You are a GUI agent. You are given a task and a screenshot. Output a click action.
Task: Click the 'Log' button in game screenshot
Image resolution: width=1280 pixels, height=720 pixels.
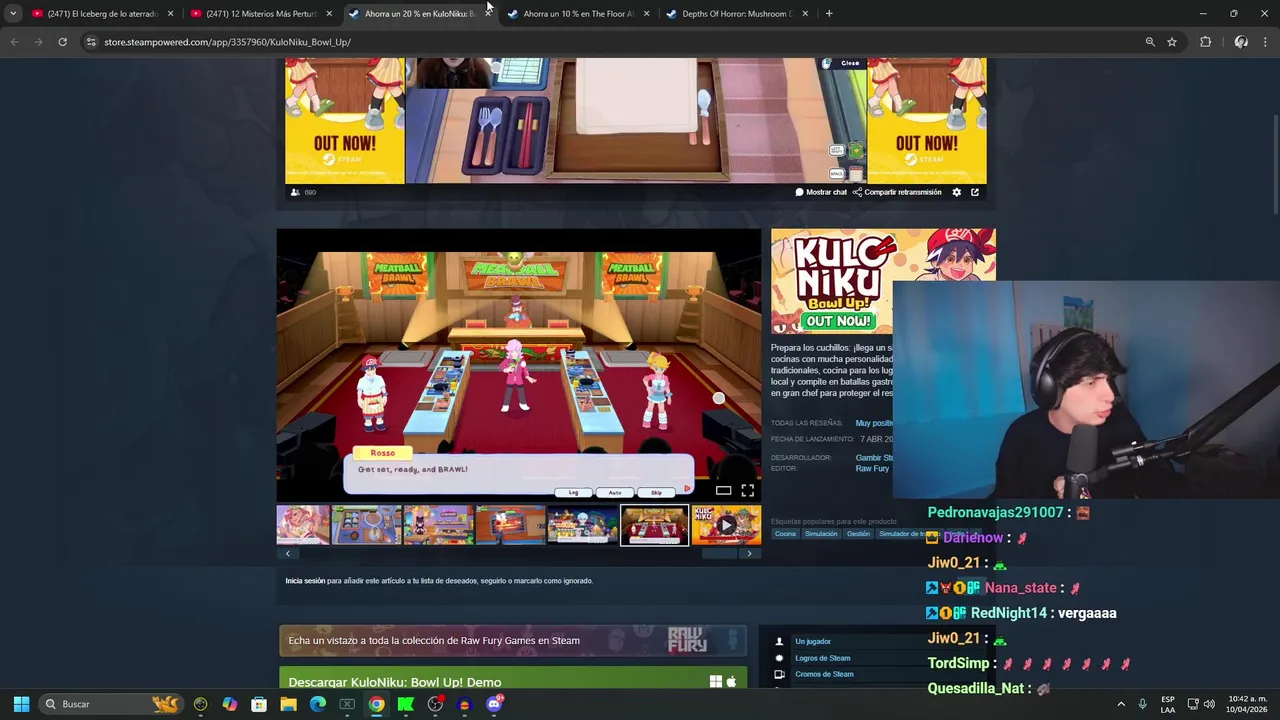point(573,492)
